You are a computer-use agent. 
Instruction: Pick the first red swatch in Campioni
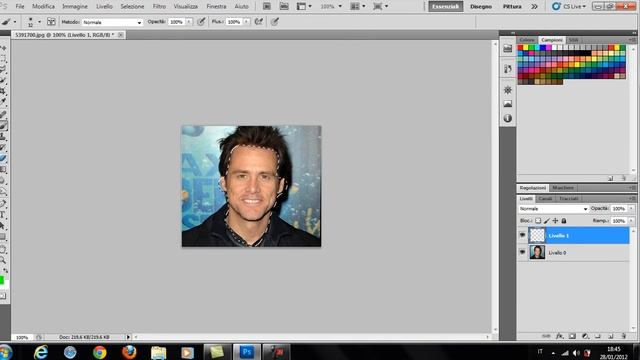pos(520,48)
